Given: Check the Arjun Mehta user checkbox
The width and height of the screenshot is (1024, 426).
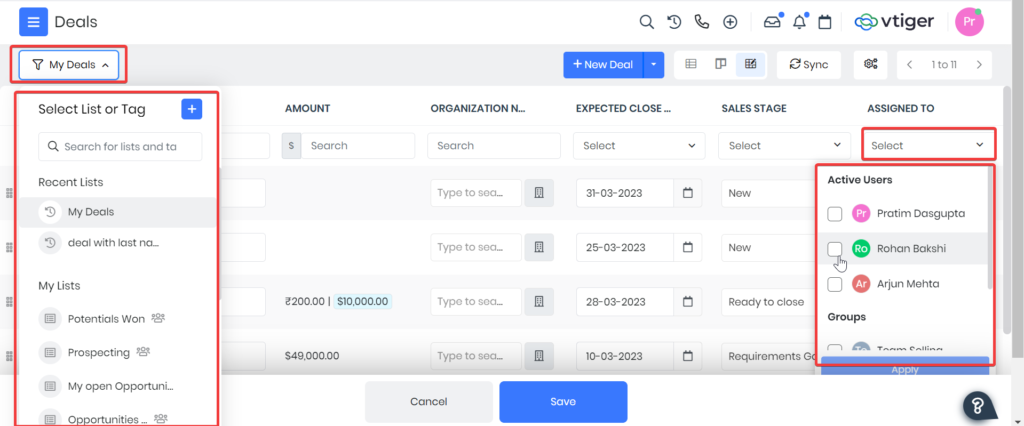Looking at the screenshot, I should click(835, 284).
